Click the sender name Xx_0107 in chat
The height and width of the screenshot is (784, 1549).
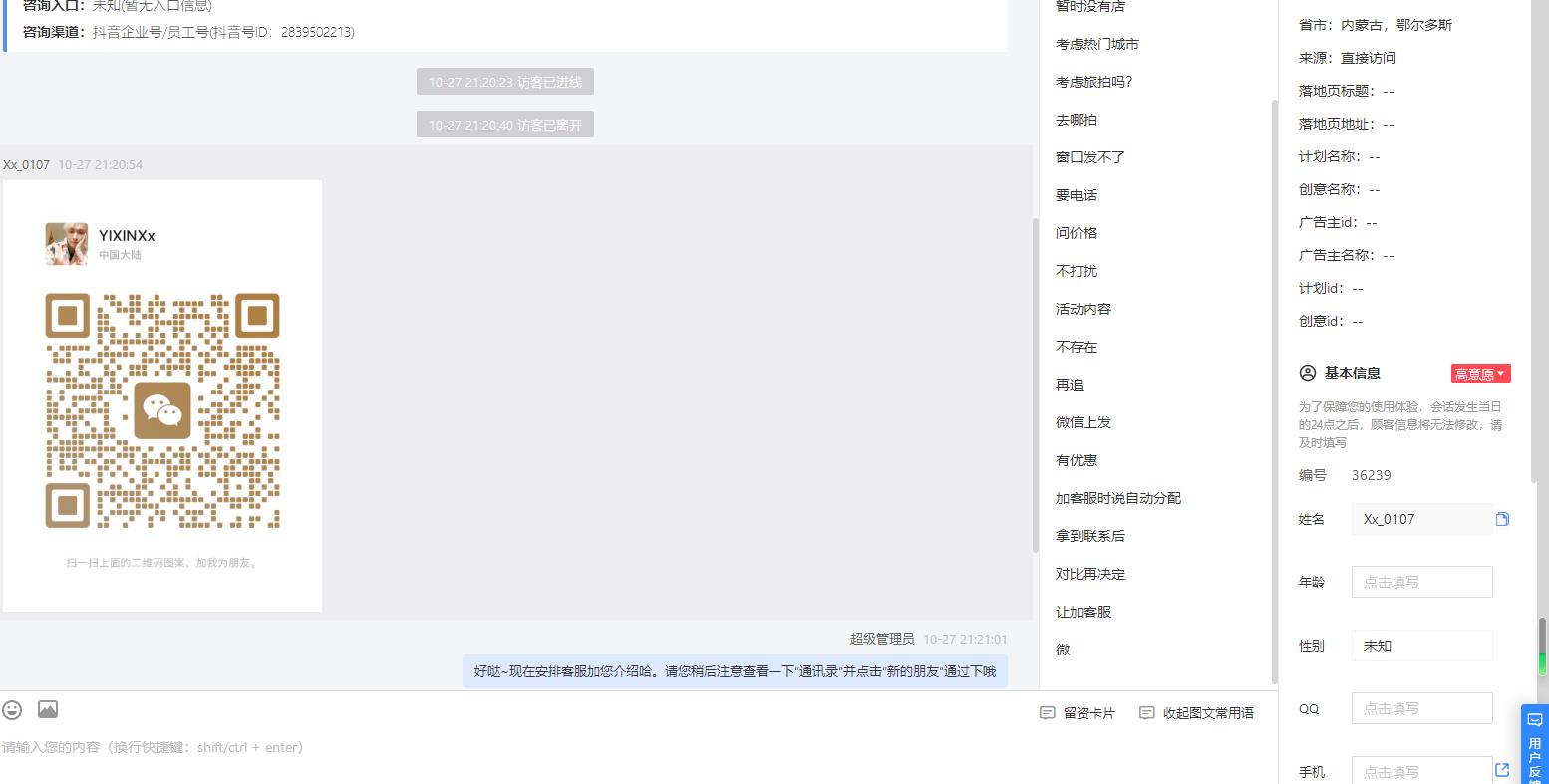click(26, 165)
